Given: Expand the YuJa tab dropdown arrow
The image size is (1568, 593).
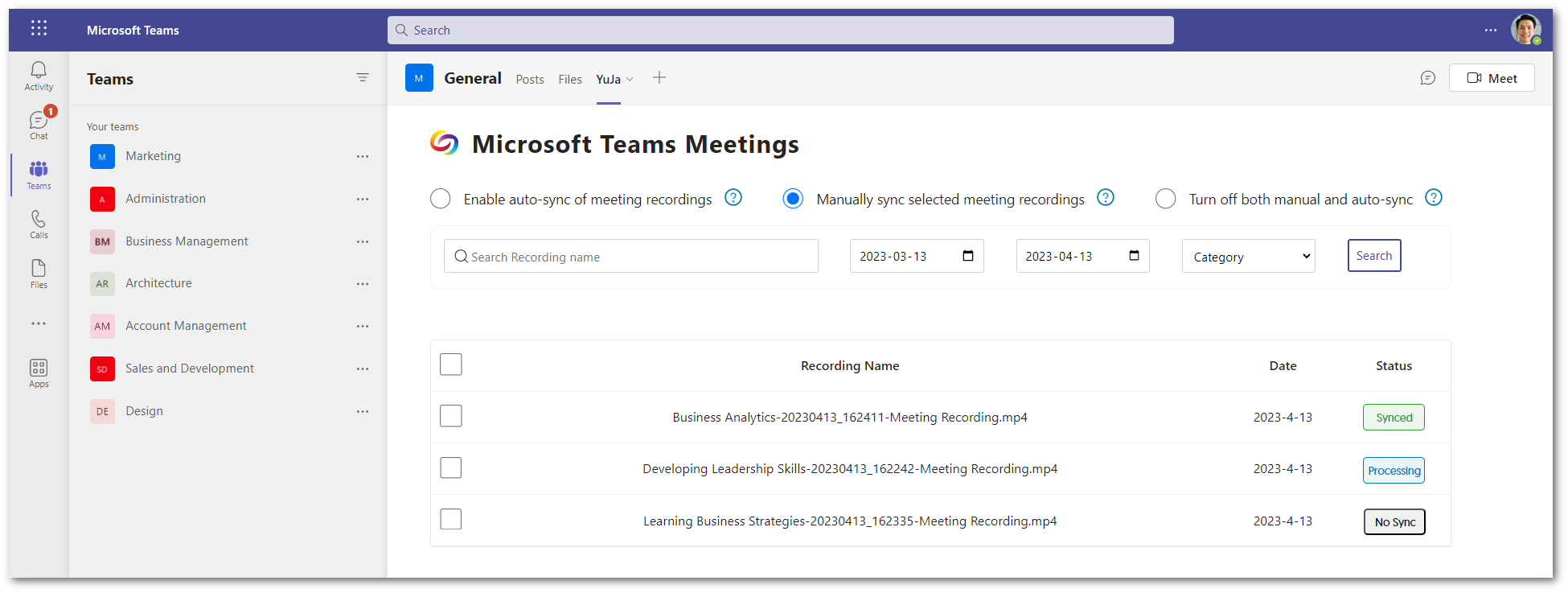Looking at the screenshot, I should [x=630, y=79].
